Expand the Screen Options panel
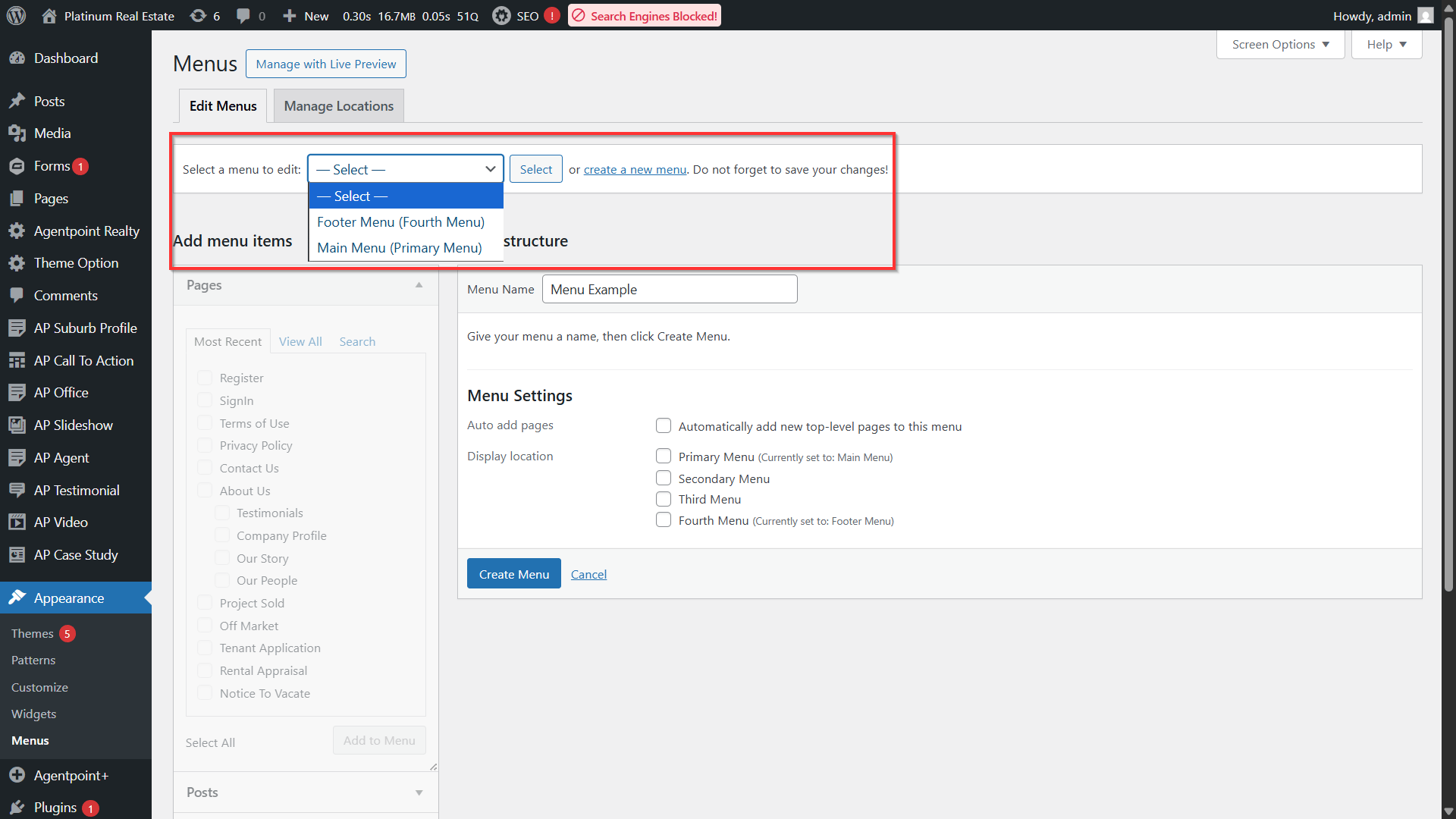1456x819 pixels. tap(1280, 45)
